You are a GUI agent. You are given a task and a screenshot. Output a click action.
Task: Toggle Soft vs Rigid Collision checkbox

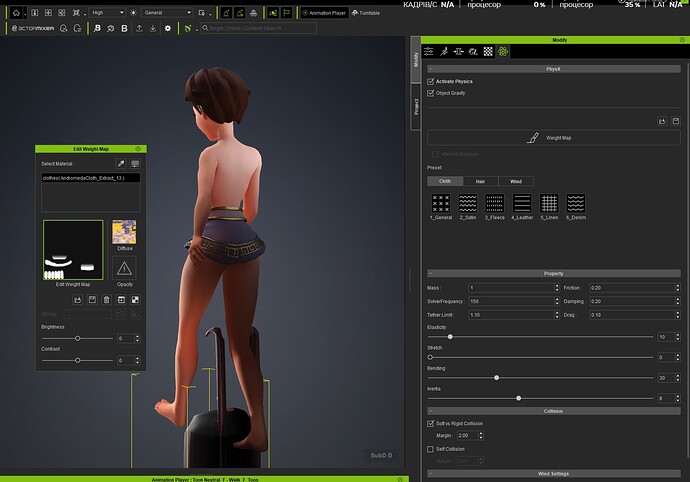430,423
